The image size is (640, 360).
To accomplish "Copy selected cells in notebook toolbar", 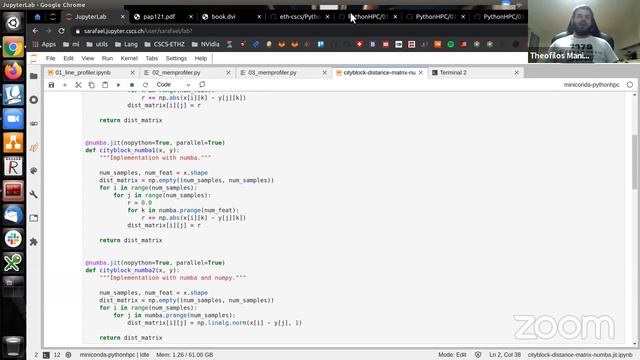I will click(x=91, y=85).
